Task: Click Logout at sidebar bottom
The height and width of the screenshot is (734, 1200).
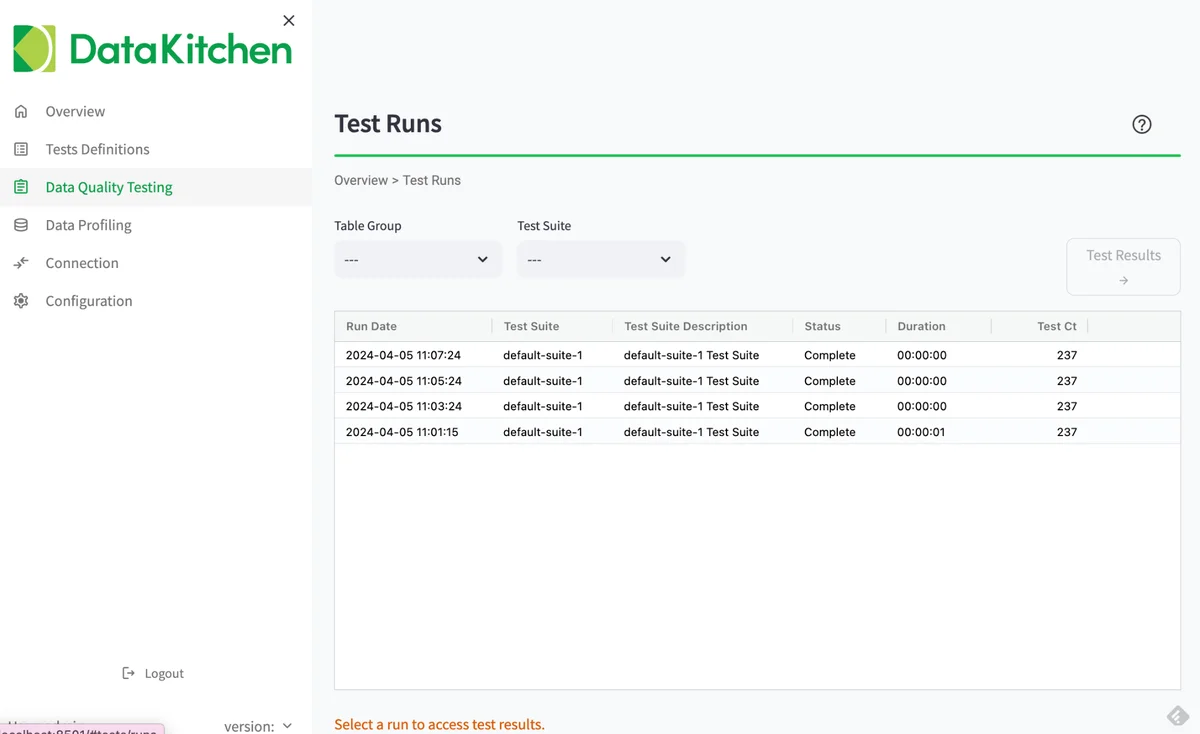Action: coord(164,673)
